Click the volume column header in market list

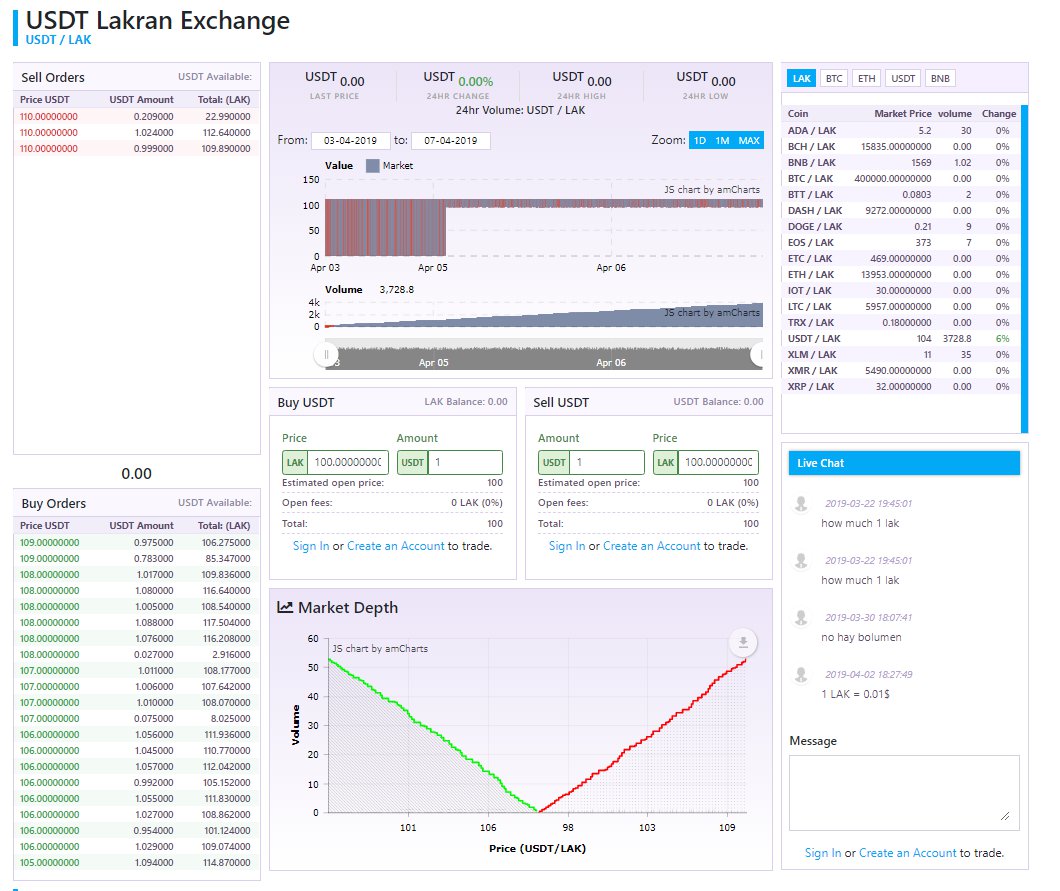(x=955, y=114)
